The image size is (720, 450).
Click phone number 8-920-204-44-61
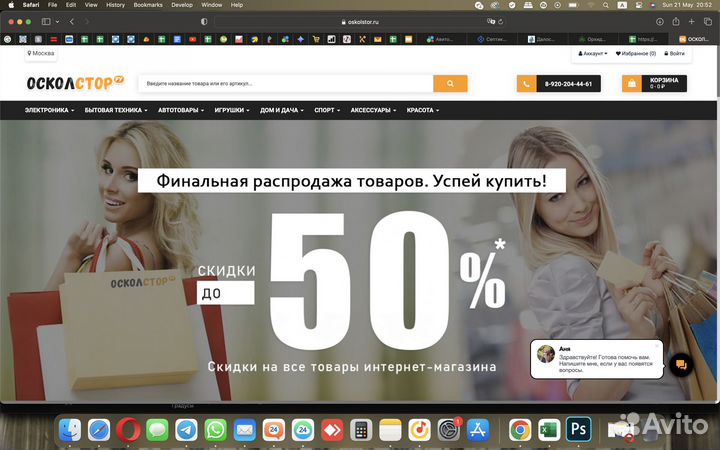coord(568,84)
